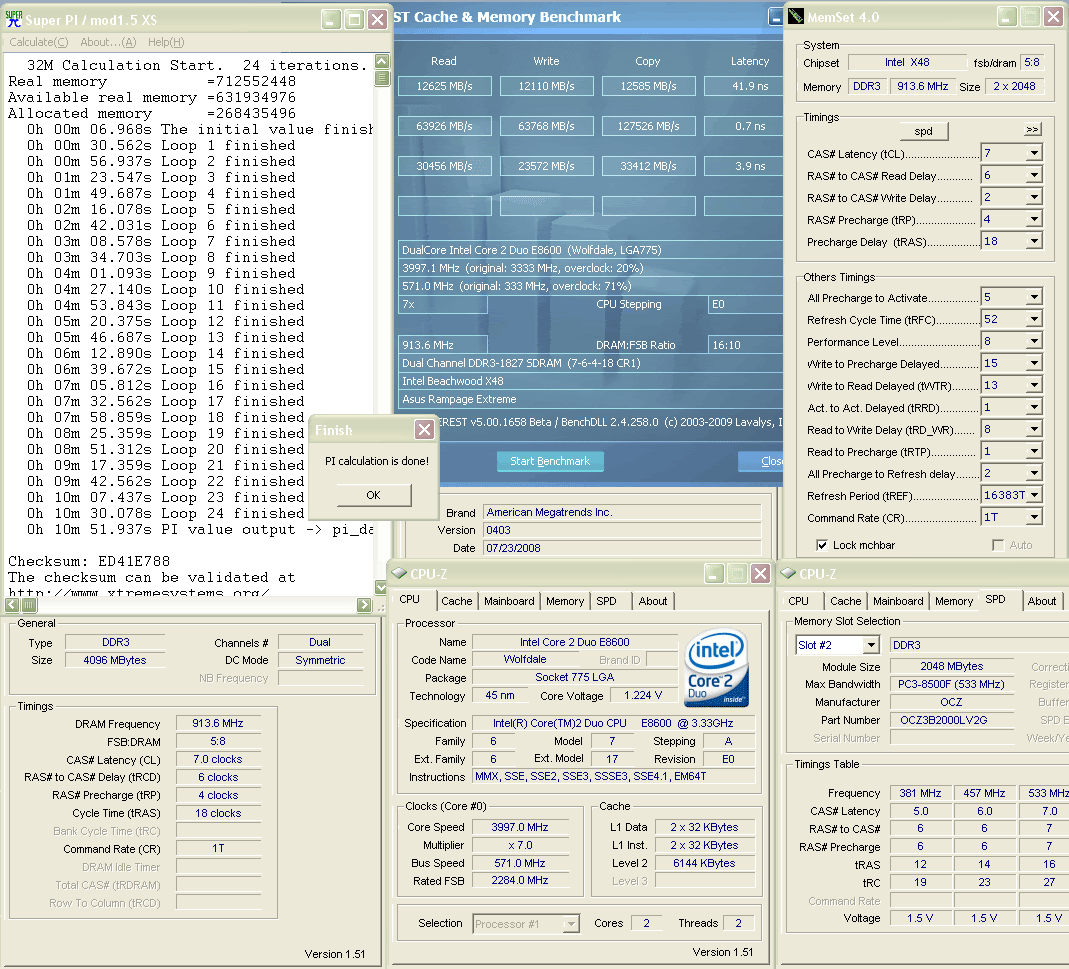Click the BIOS Version field 0403

pyautogui.click(x=622, y=530)
